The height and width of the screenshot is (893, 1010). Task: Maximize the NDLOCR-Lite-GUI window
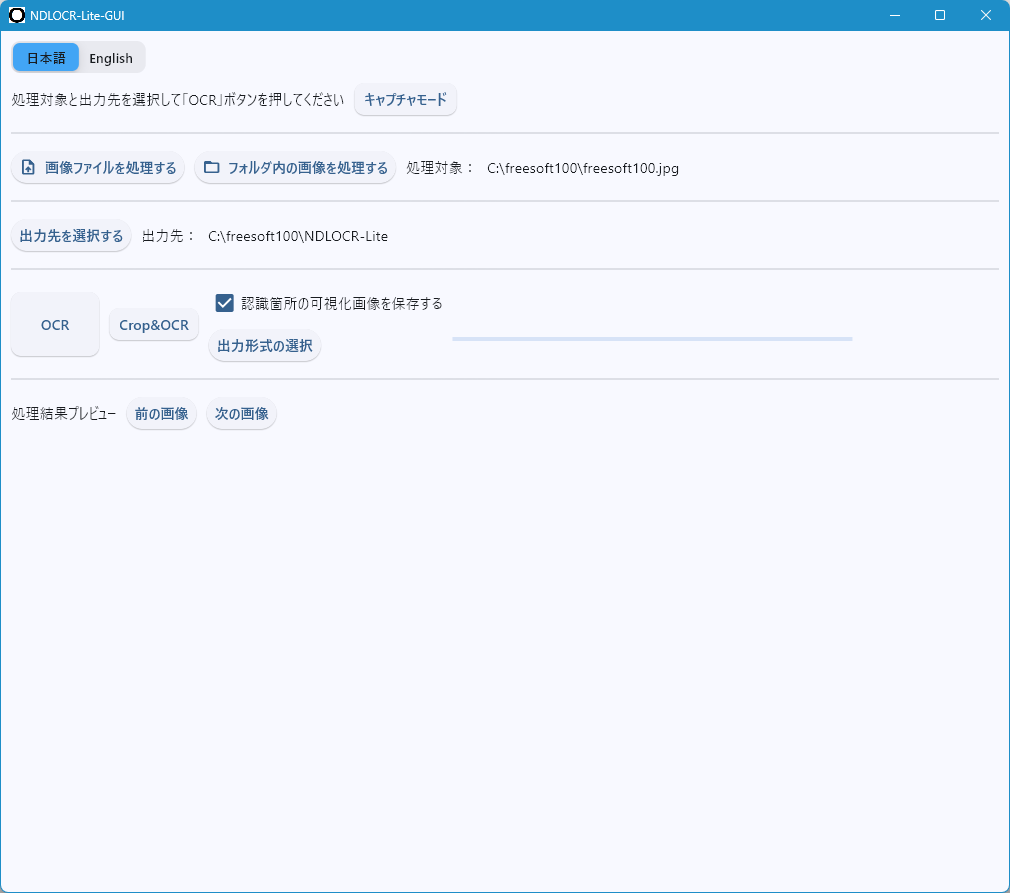click(x=939, y=15)
